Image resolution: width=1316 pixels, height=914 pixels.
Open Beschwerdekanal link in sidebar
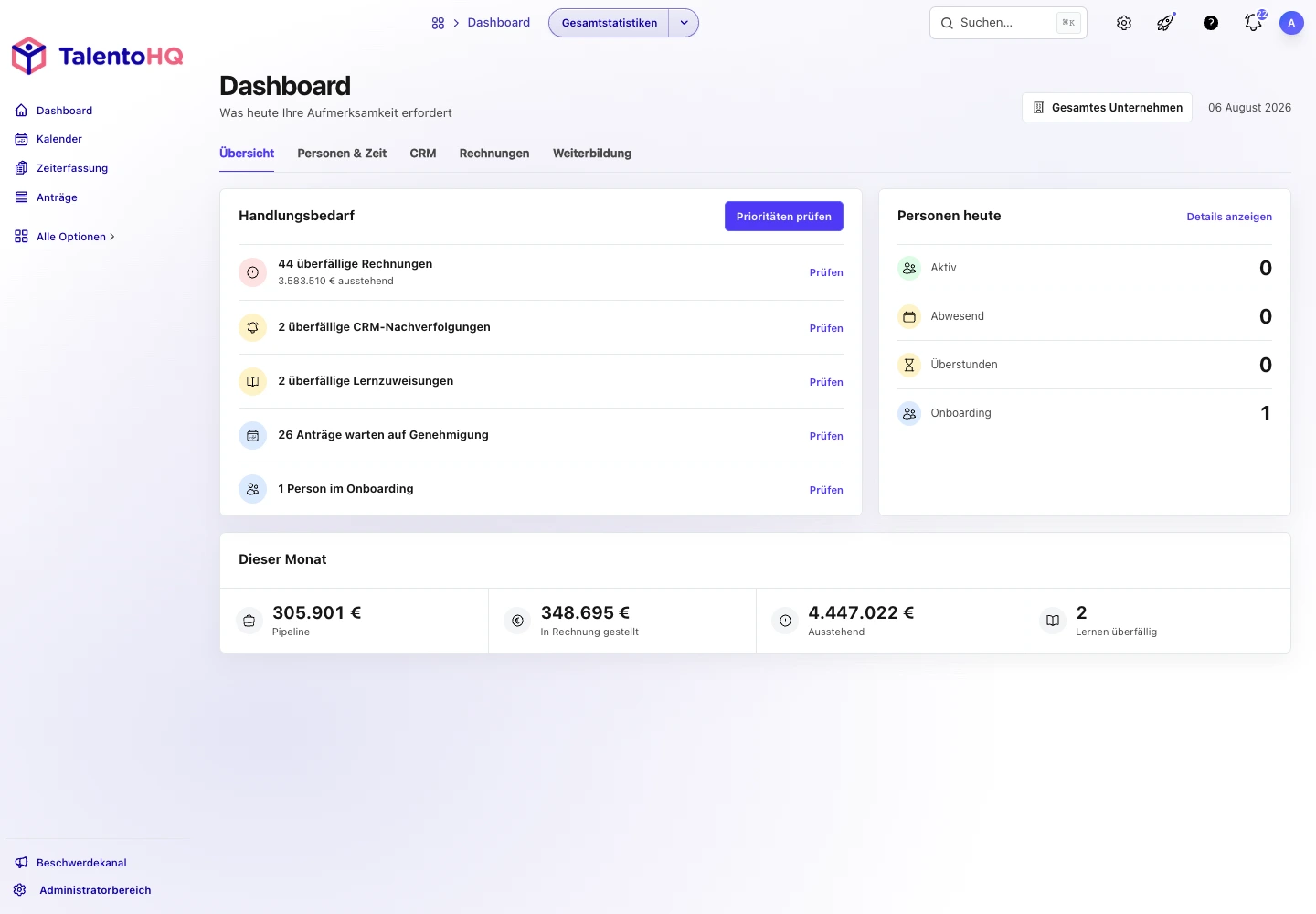[x=81, y=863]
